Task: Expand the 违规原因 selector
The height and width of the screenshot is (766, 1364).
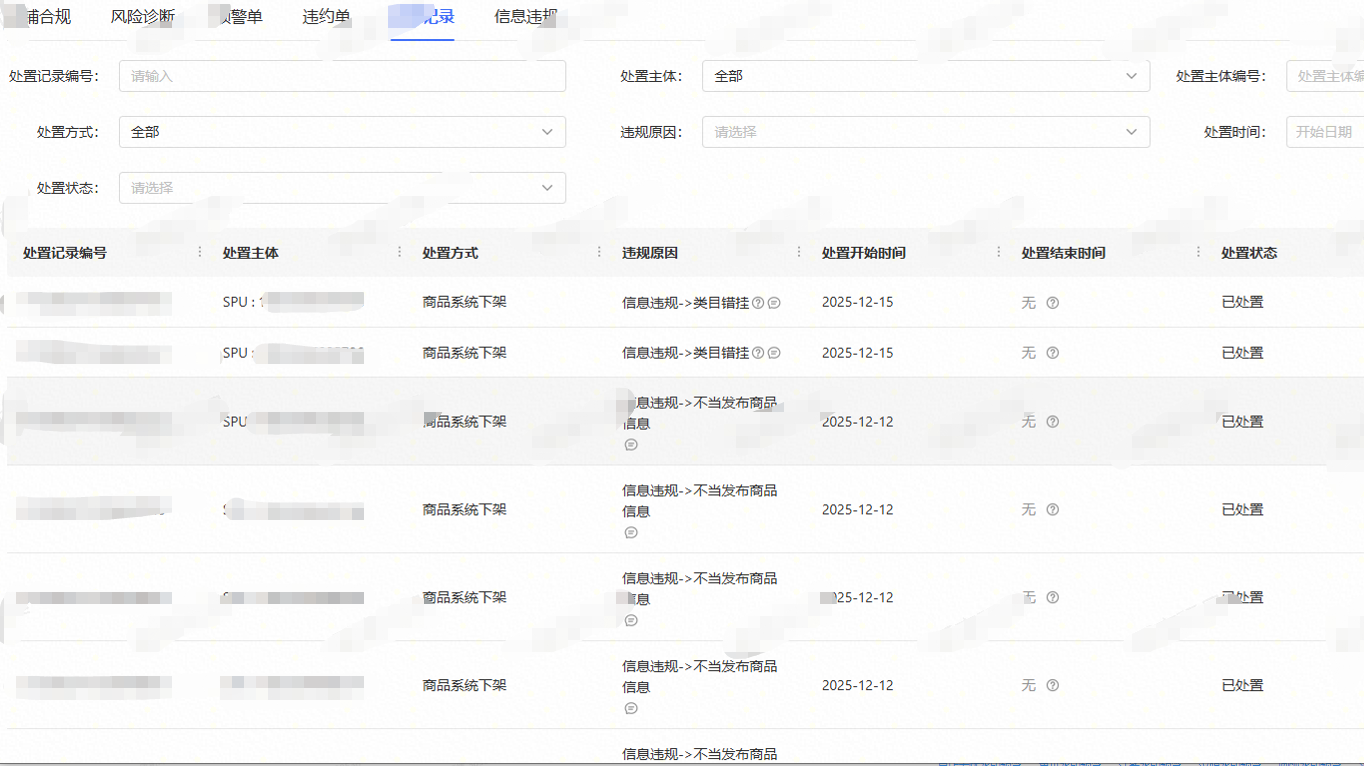Action: point(925,132)
